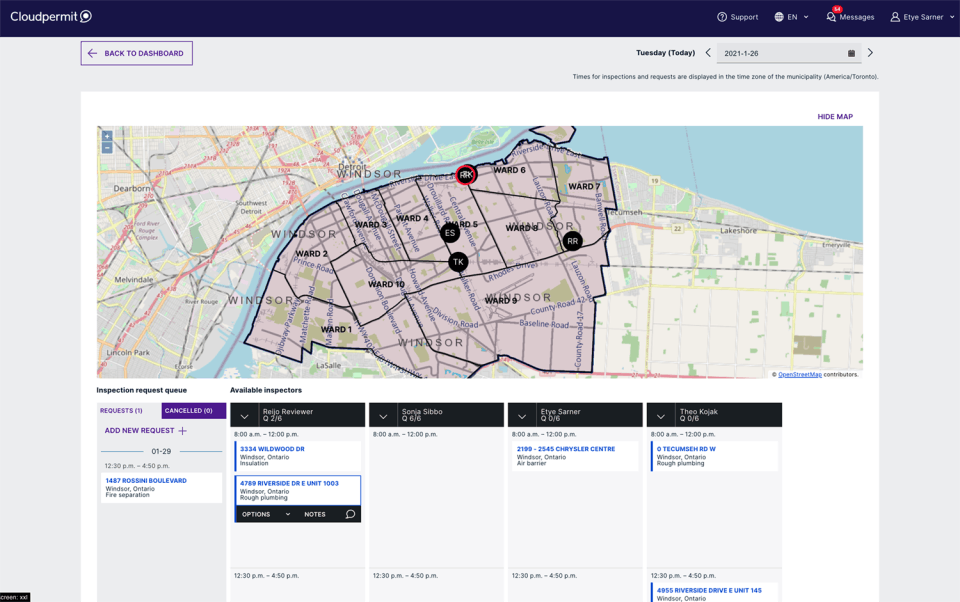Expand Reijo Reviewer inspector column

coord(245,416)
